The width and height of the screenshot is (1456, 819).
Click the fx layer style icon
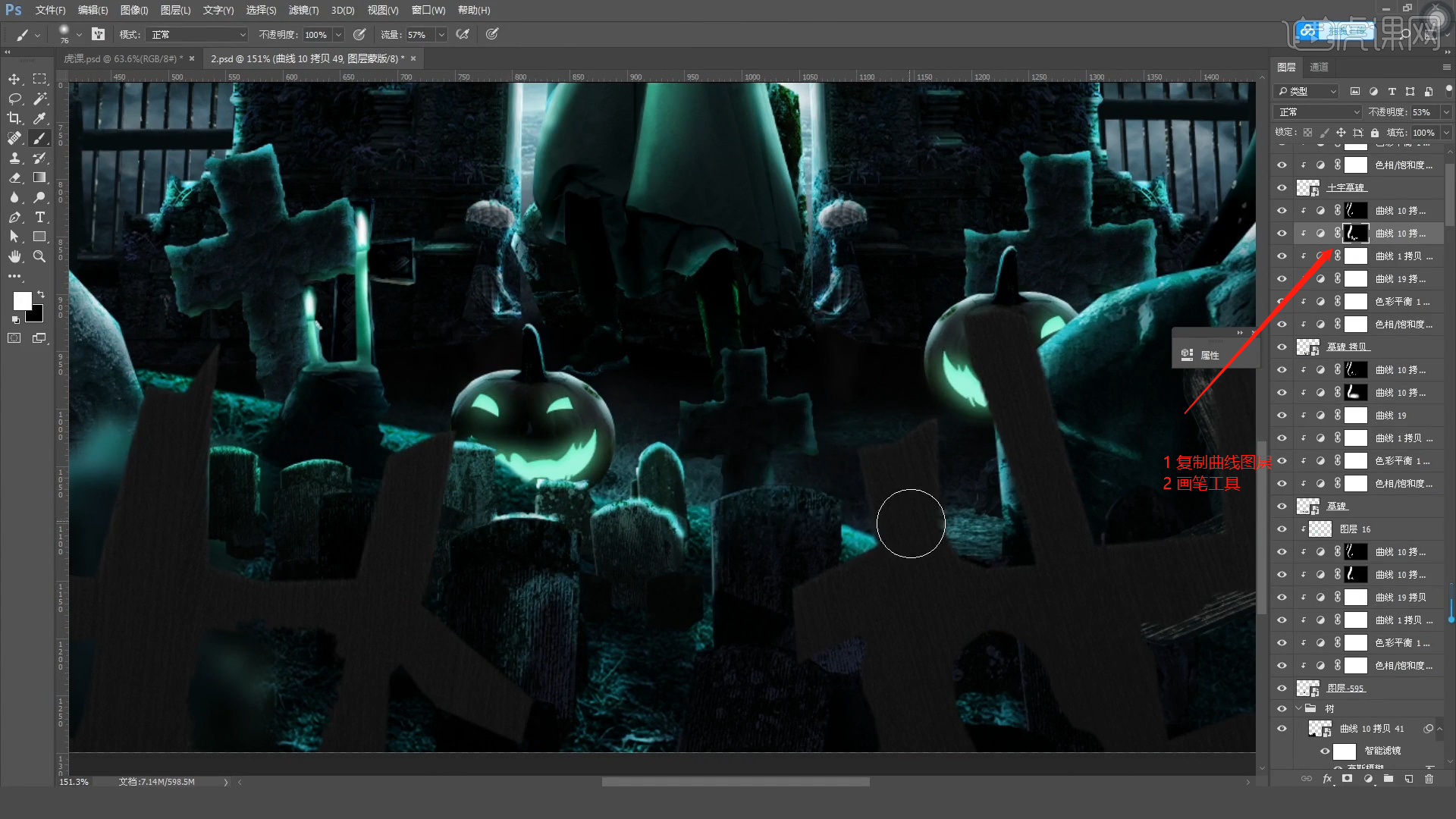(x=1327, y=779)
